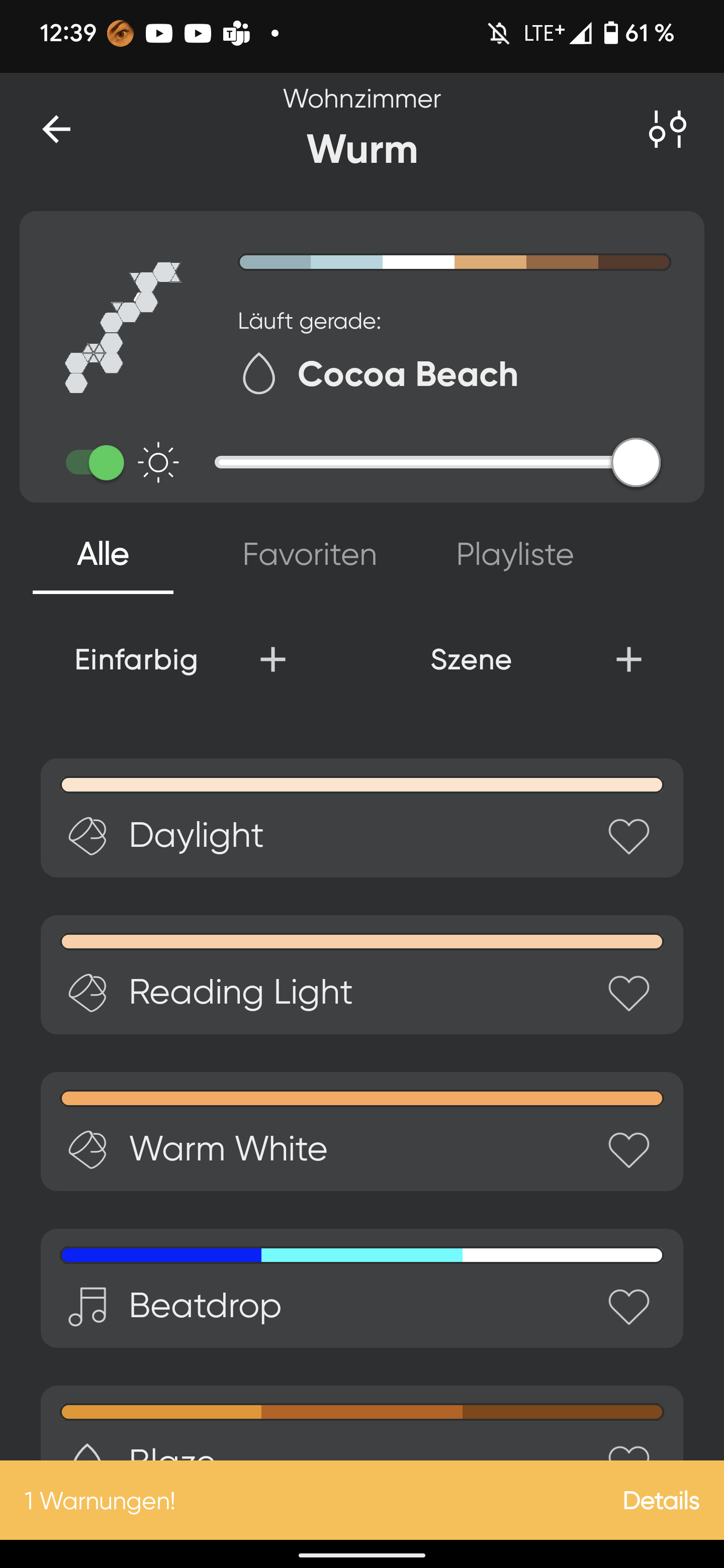Tap the Daylight scene type icon
The image size is (724, 1568).
(87, 836)
